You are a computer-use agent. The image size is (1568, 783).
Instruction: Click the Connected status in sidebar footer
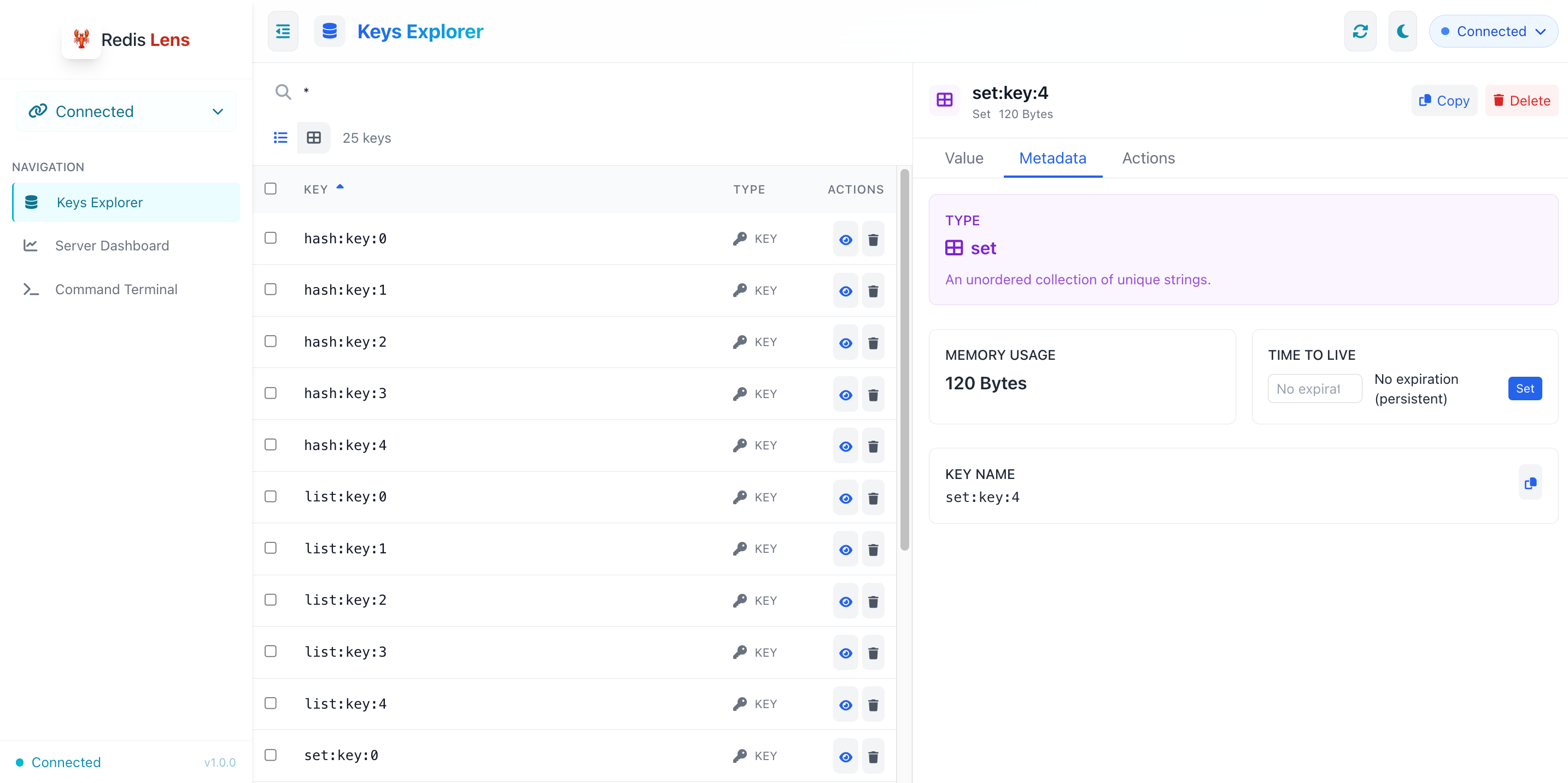click(x=58, y=762)
